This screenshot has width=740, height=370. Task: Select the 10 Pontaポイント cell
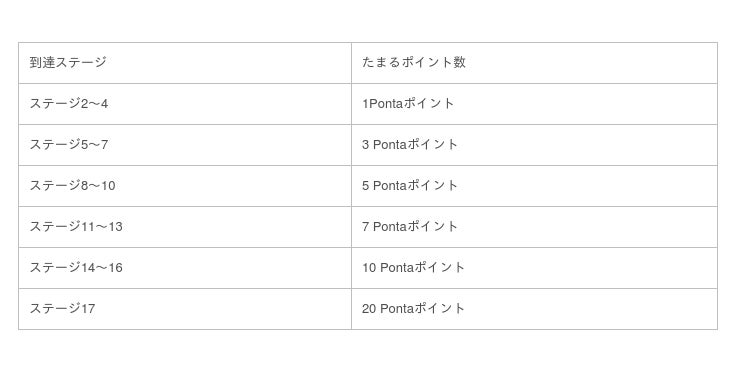[x=534, y=268]
